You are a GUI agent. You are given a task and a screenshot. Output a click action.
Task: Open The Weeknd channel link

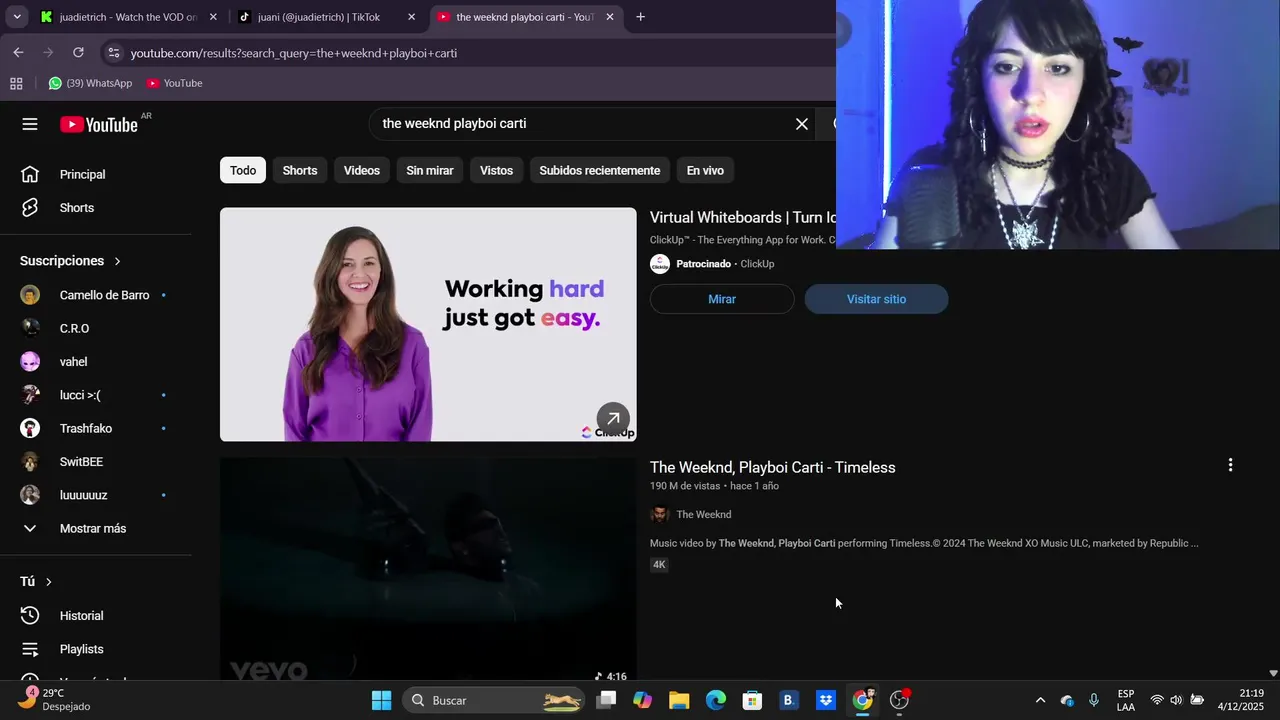pos(703,514)
